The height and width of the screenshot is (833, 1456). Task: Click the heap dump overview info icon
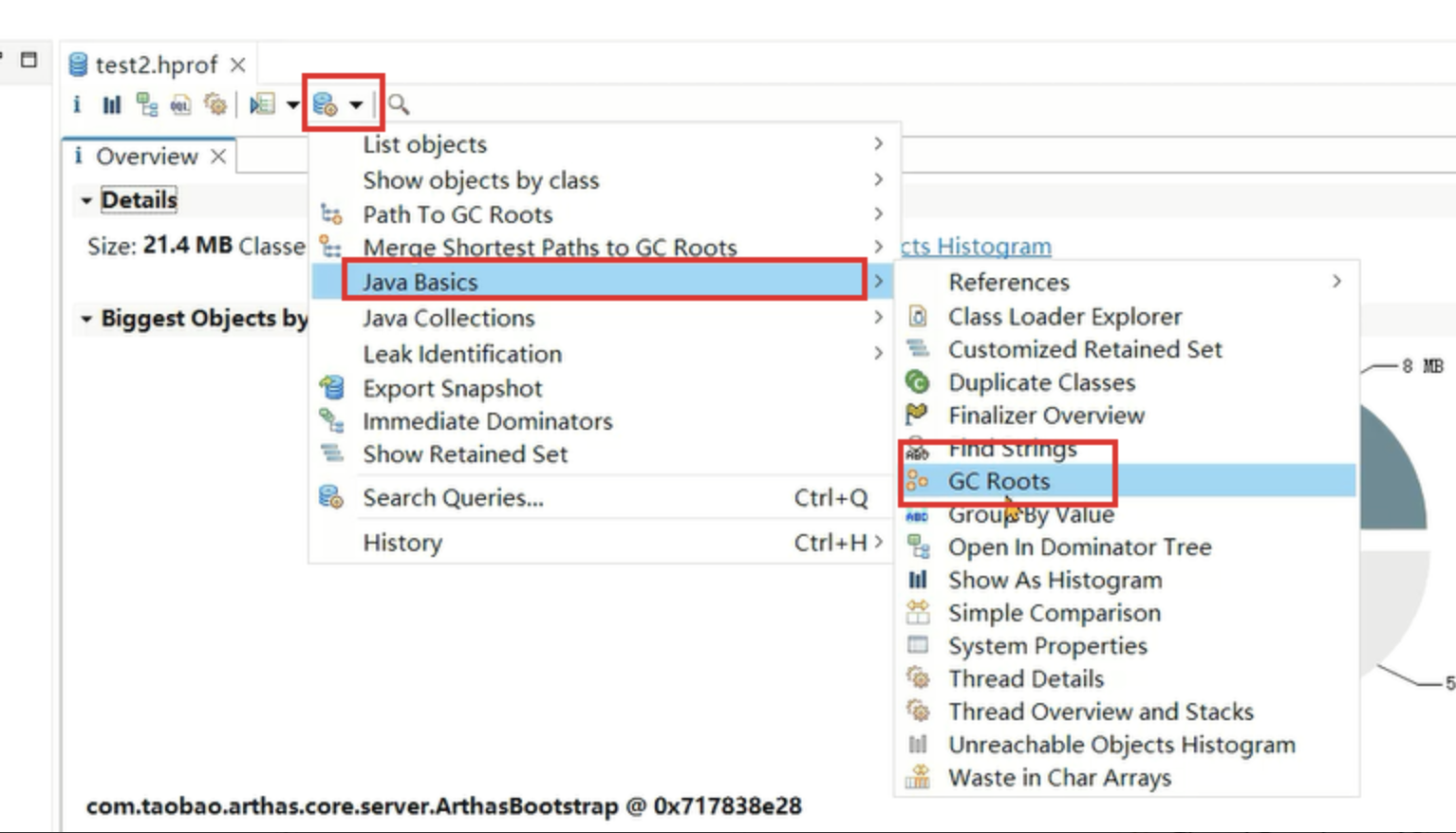(77, 104)
